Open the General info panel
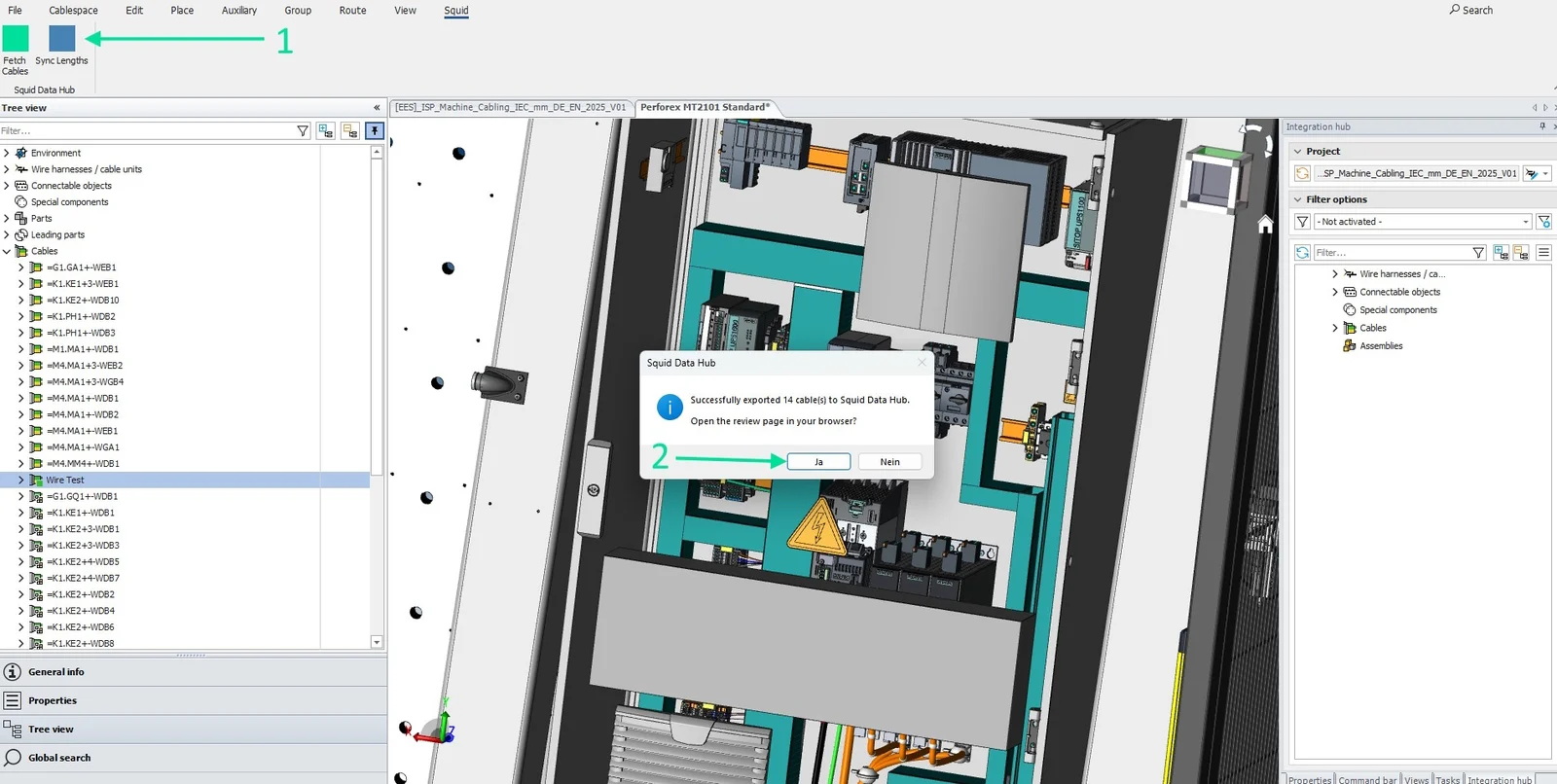 (194, 672)
